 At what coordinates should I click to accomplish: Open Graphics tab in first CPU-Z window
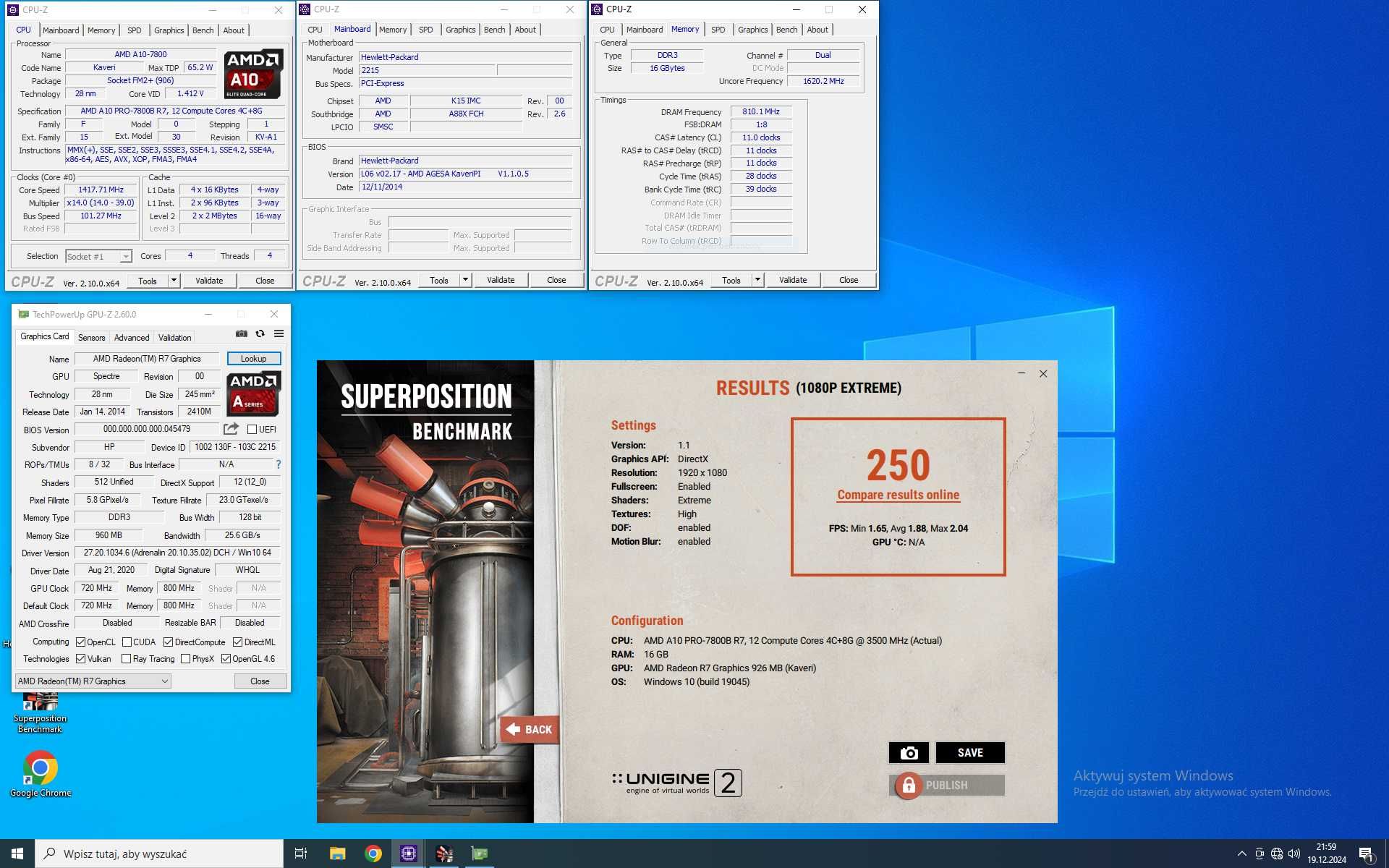point(169,30)
